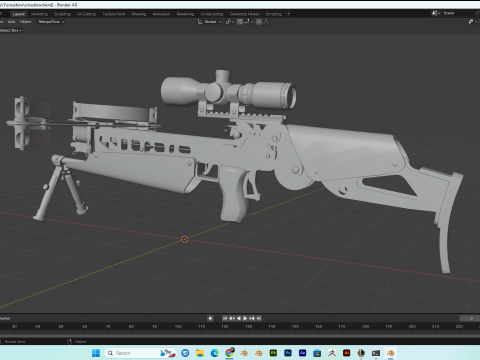Play animation in reverse

tap(239, 318)
